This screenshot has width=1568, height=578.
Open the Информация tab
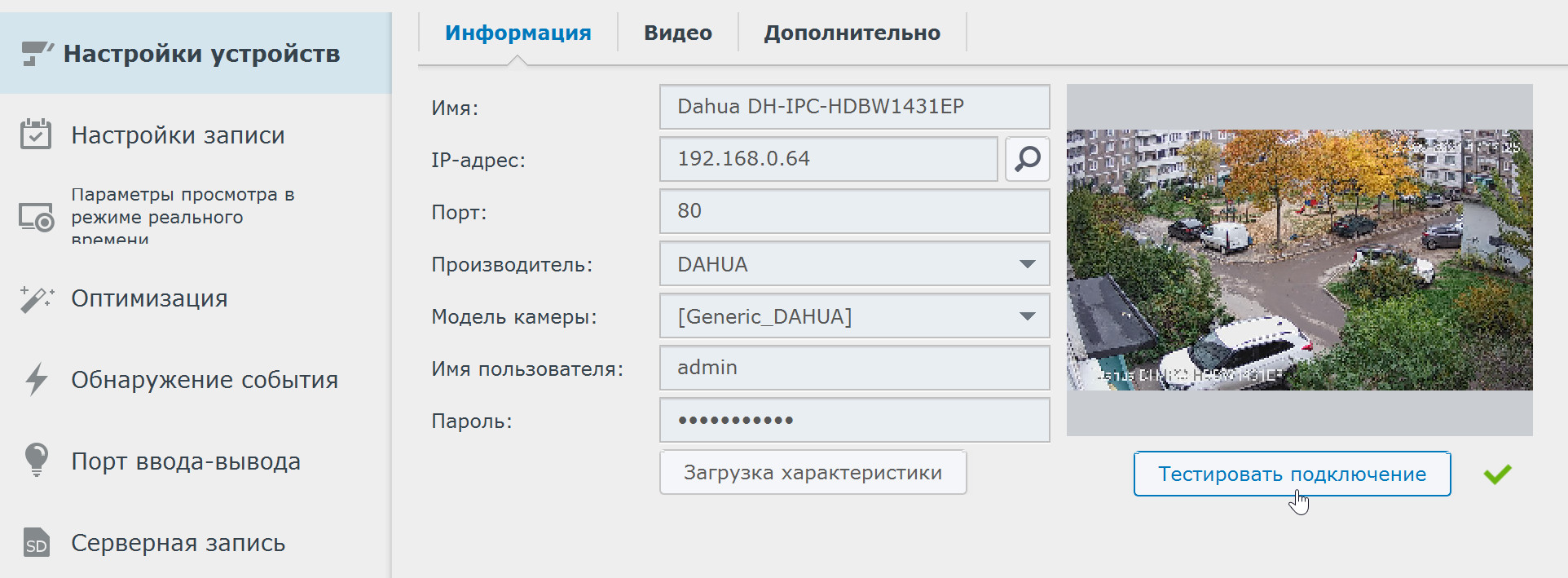click(518, 33)
